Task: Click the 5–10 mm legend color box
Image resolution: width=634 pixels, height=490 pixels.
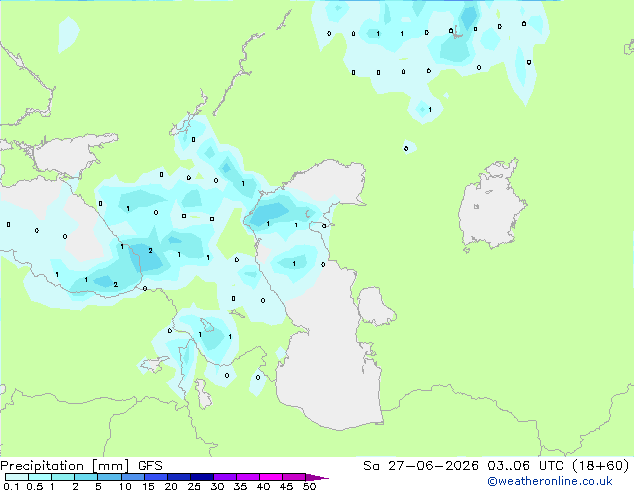Action: pos(109,477)
